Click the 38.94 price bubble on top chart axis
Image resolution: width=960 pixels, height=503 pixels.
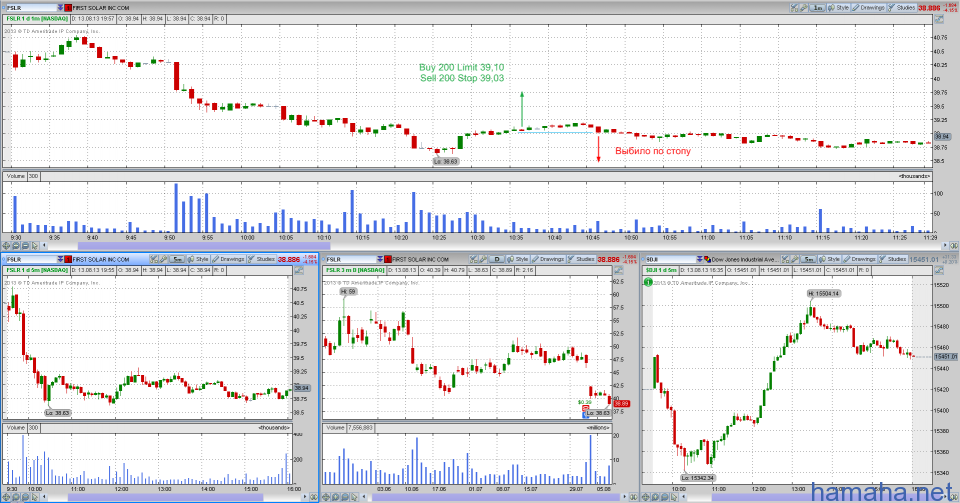(x=942, y=136)
